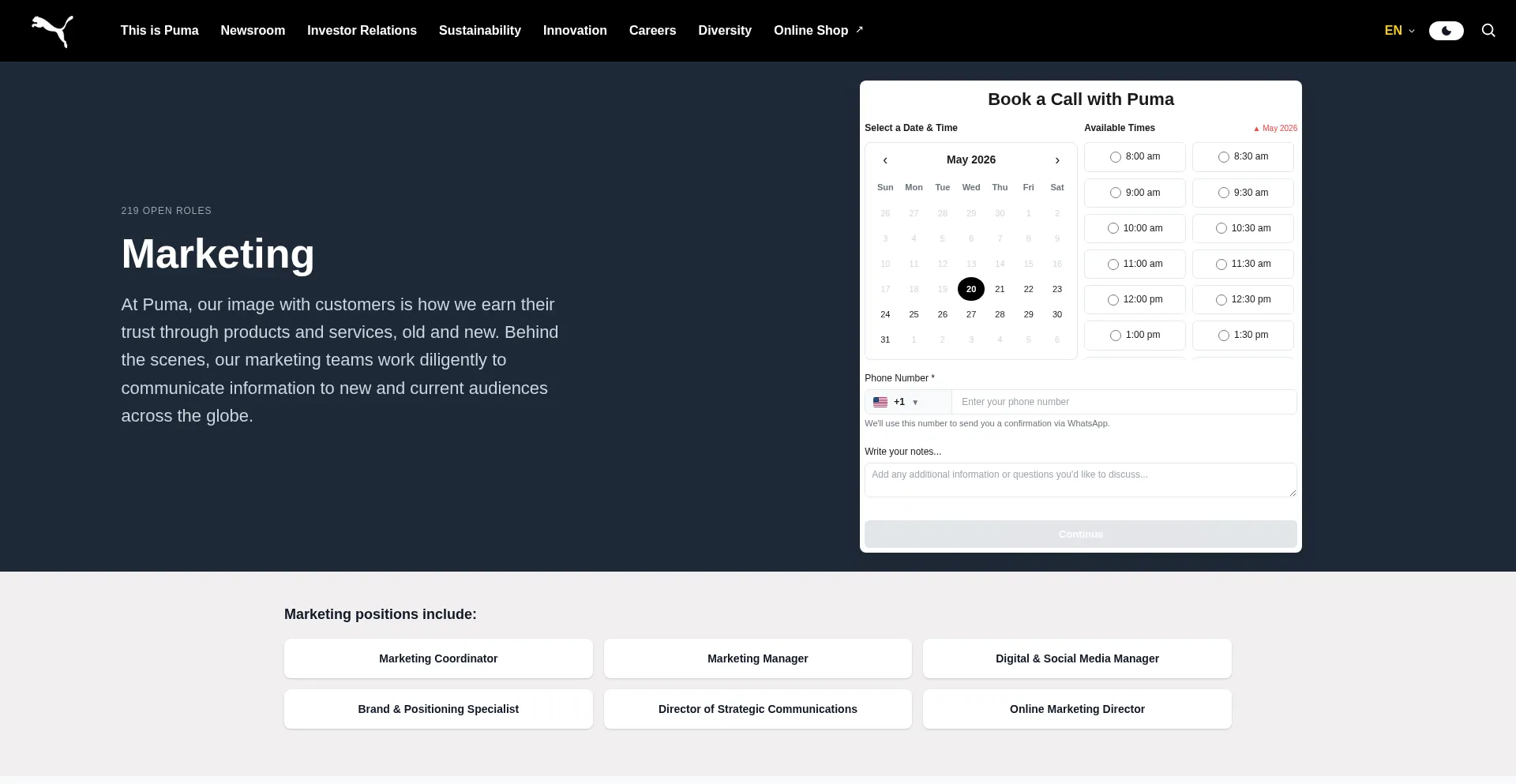Focus the phone number input field
The width and height of the screenshot is (1516, 784).
[1124, 402]
